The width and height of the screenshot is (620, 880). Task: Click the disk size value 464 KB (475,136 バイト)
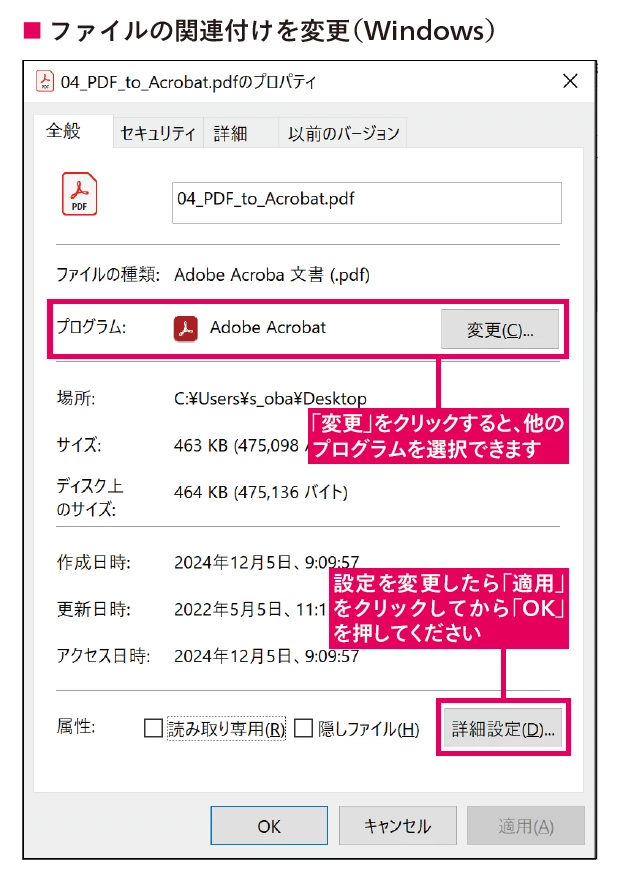click(x=261, y=492)
